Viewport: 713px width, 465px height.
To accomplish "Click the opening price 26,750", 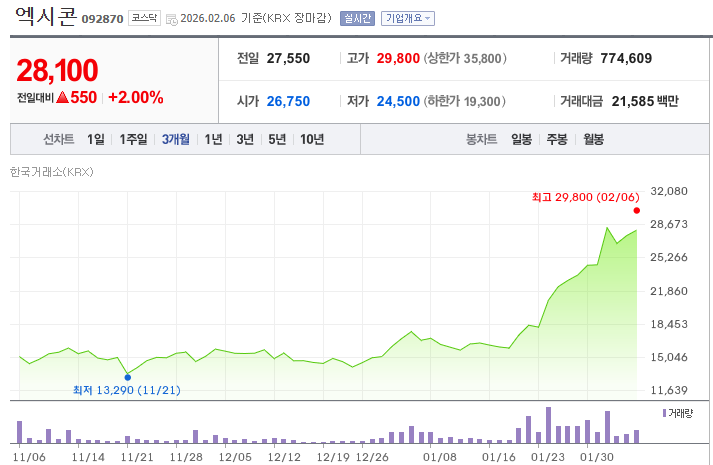I will click(x=288, y=101).
